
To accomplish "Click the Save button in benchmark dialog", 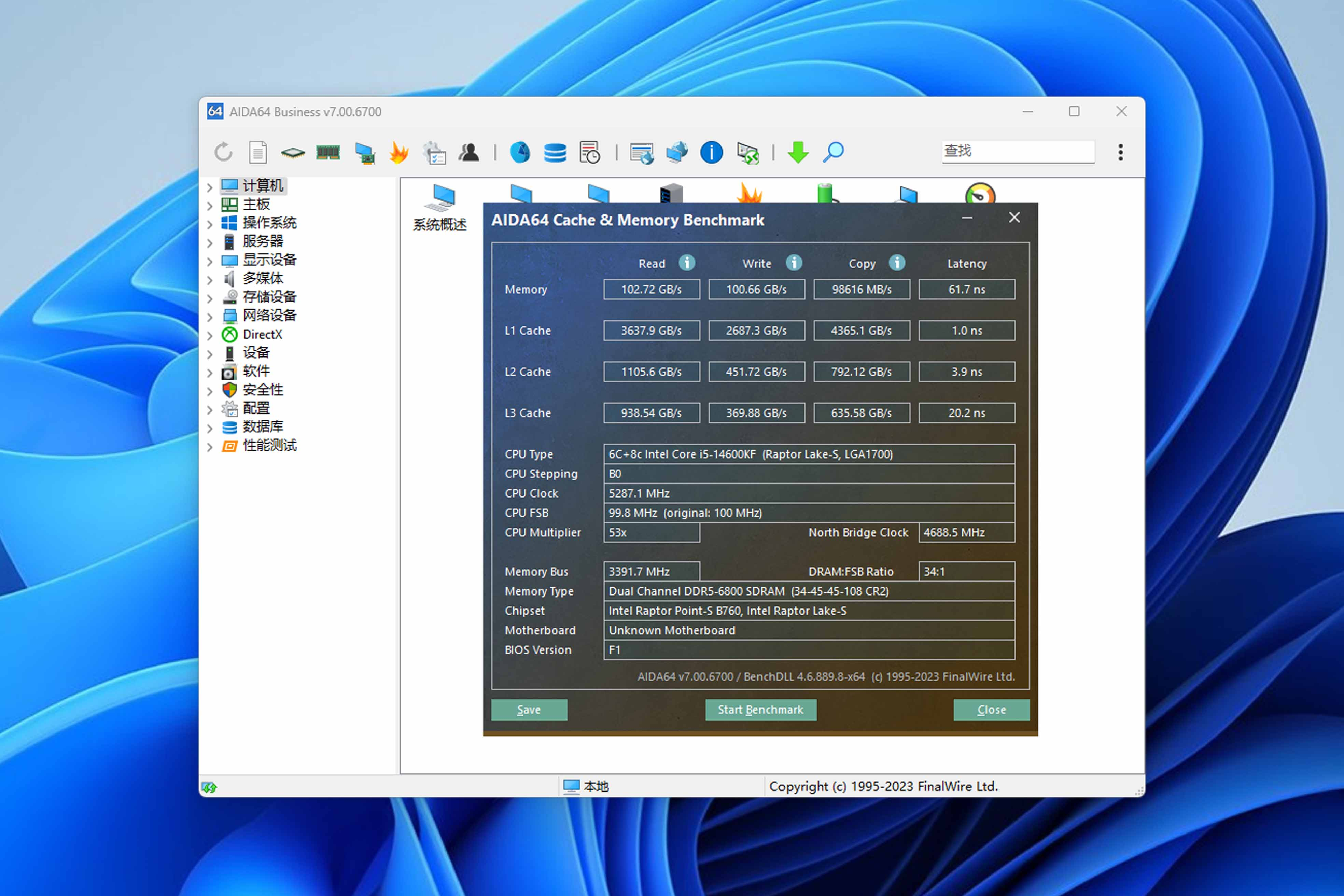I will point(529,710).
